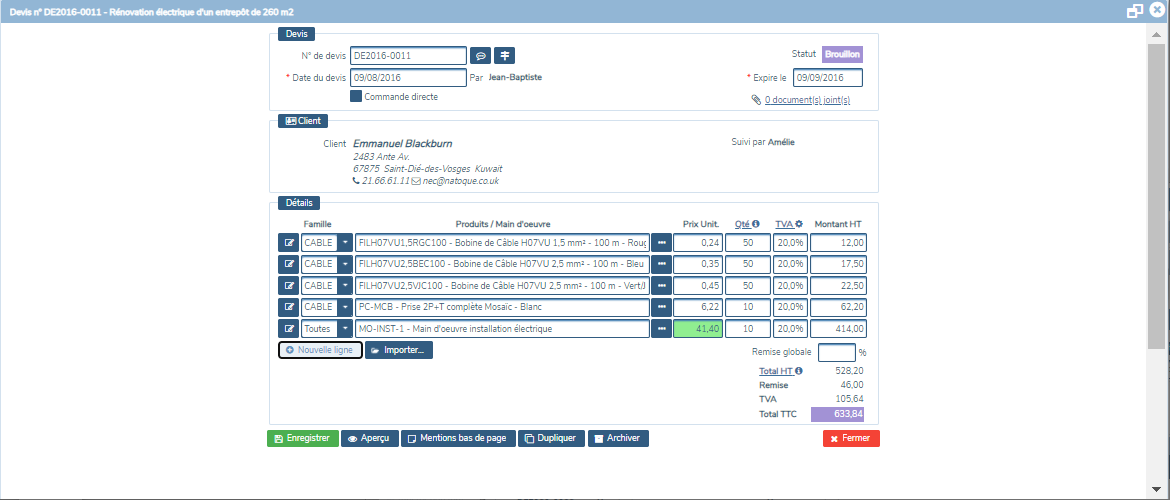Click the Remise globale percentage field

pyautogui.click(x=836, y=352)
